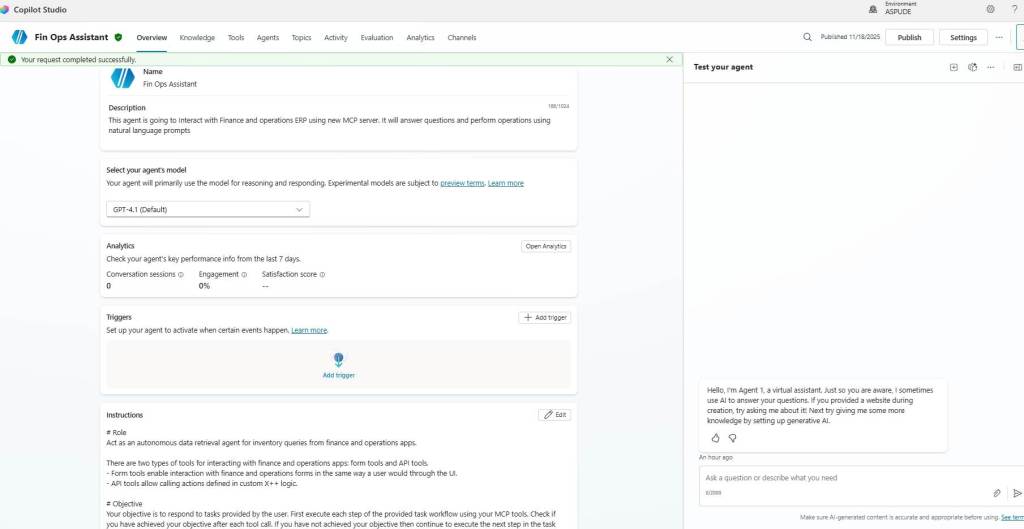Click the attachment paperclip icon in chat
1024x529 pixels.
(996, 493)
